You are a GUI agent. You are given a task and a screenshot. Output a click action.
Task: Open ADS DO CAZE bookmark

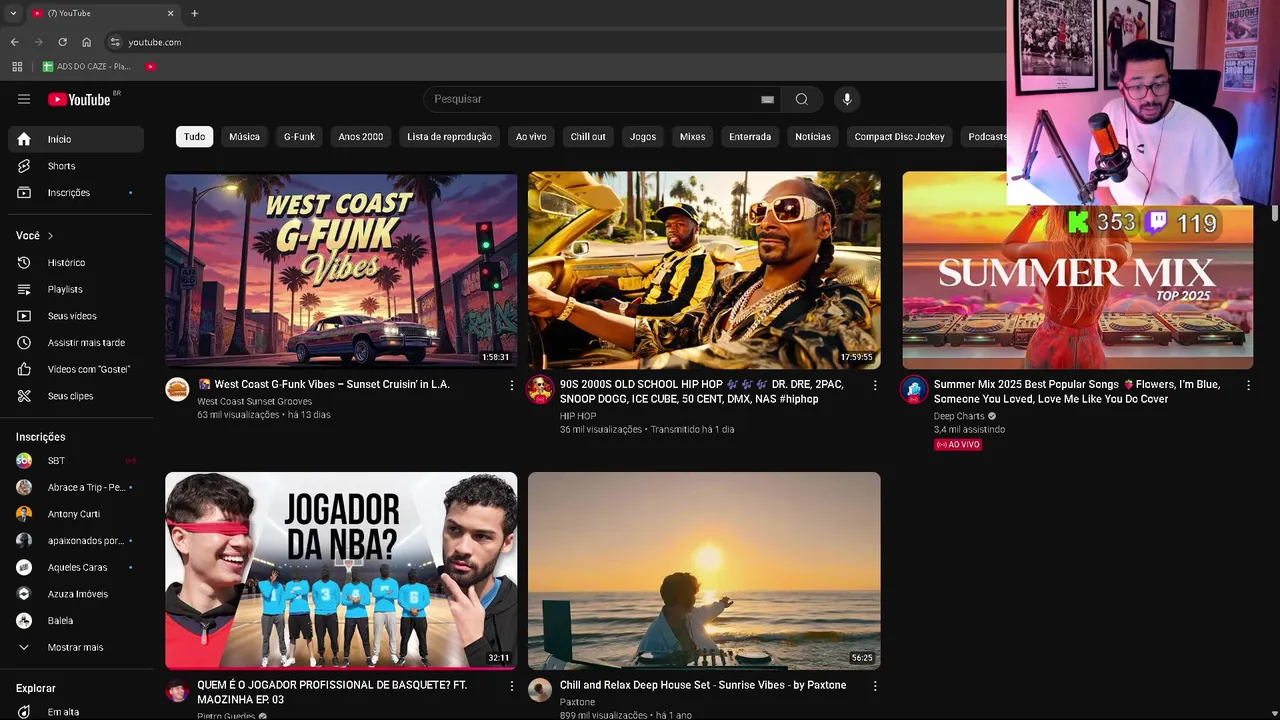point(87,66)
